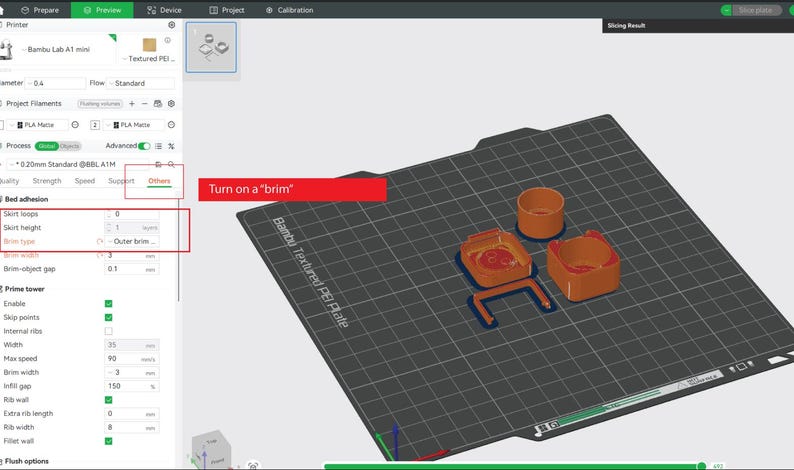
Task: Open Speed settings tab
Action: 85,181
